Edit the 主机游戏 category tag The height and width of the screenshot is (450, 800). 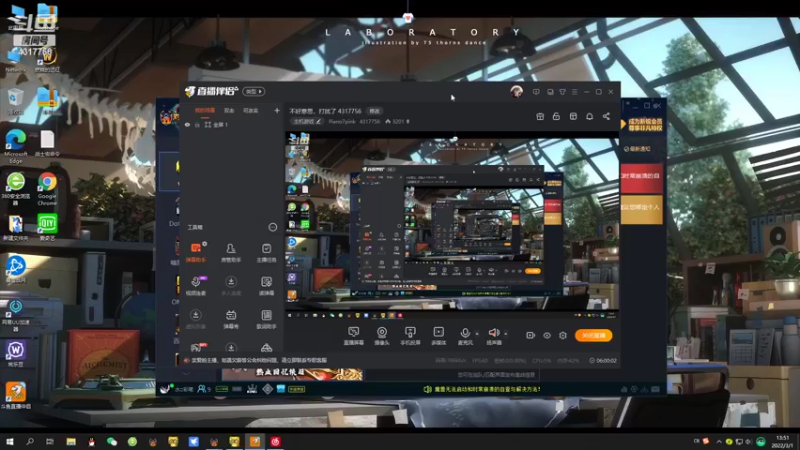pyautogui.click(x=307, y=121)
